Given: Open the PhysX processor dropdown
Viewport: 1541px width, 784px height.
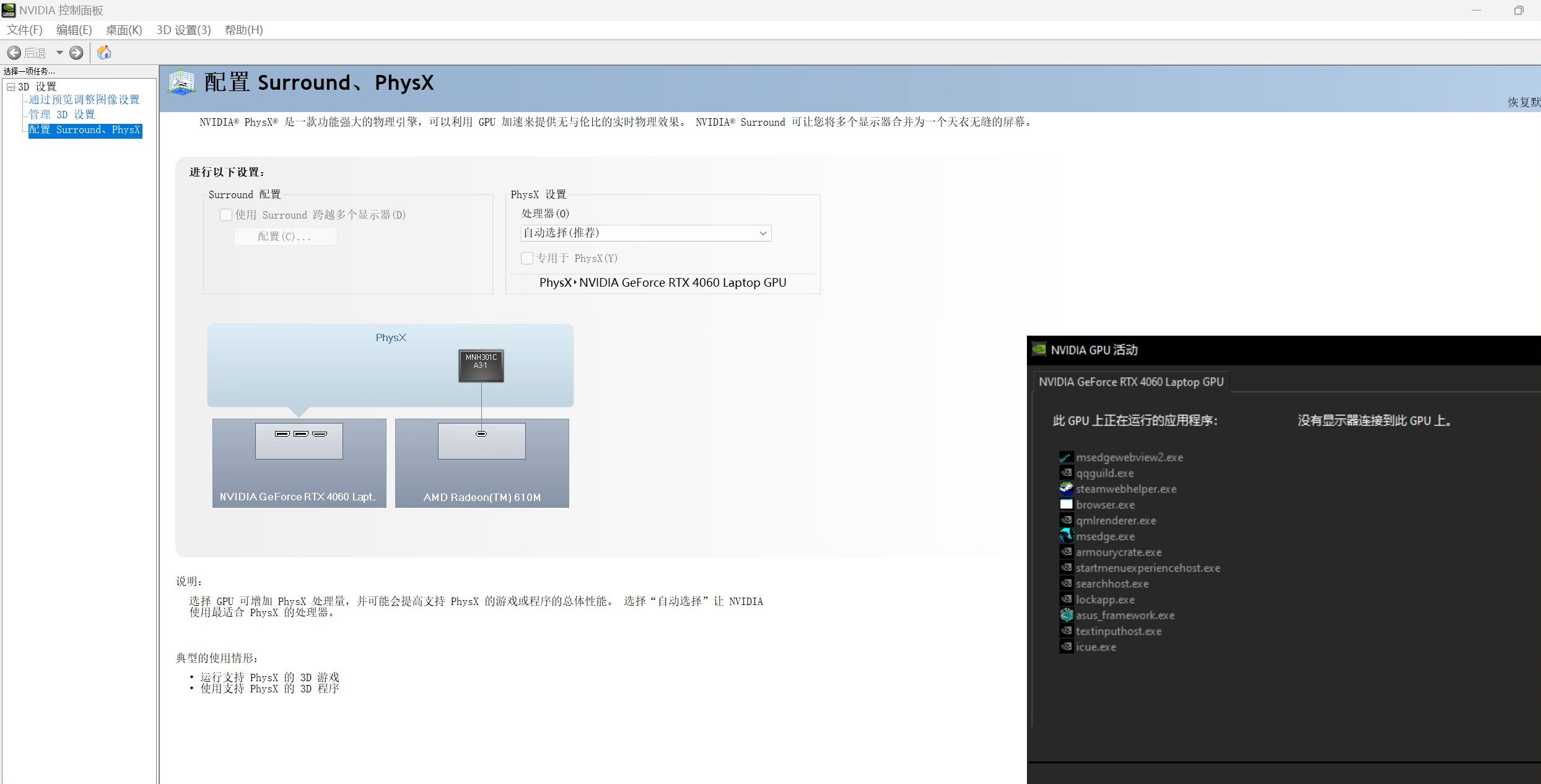Looking at the screenshot, I should [x=646, y=233].
